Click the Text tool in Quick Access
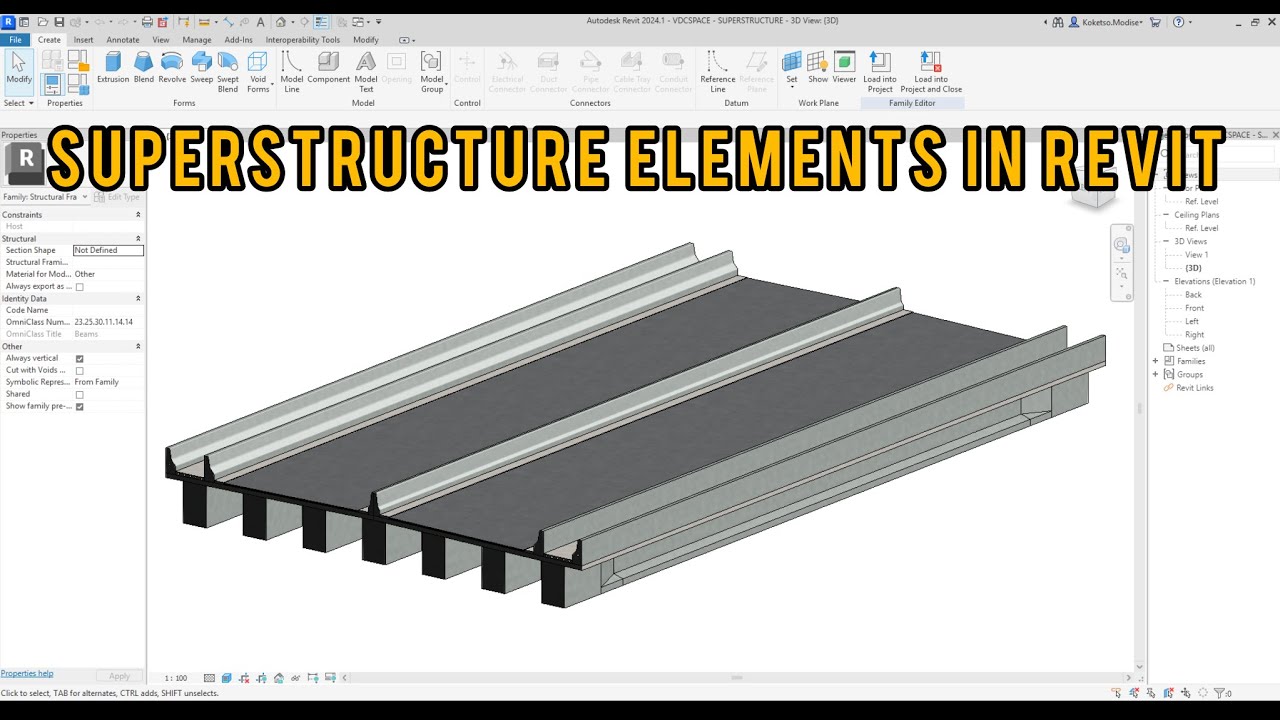The height and width of the screenshot is (720, 1280). [261, 22]
